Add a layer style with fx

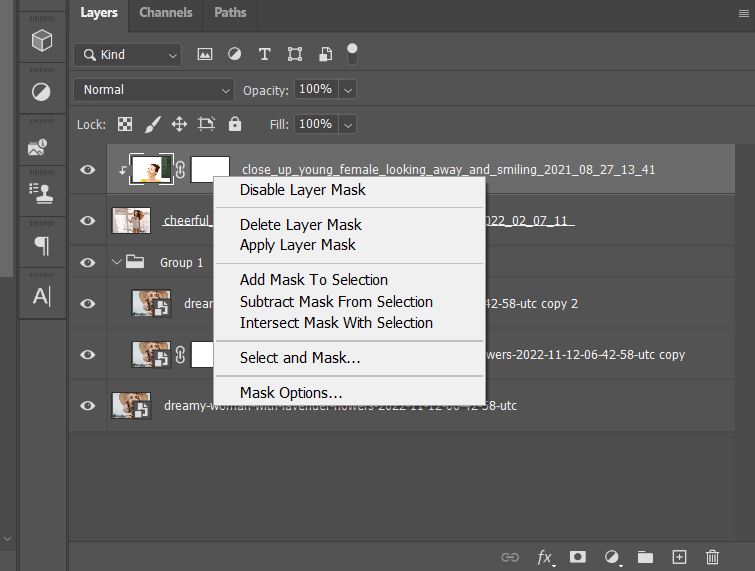pyautogui.click(x=546, y=558)
